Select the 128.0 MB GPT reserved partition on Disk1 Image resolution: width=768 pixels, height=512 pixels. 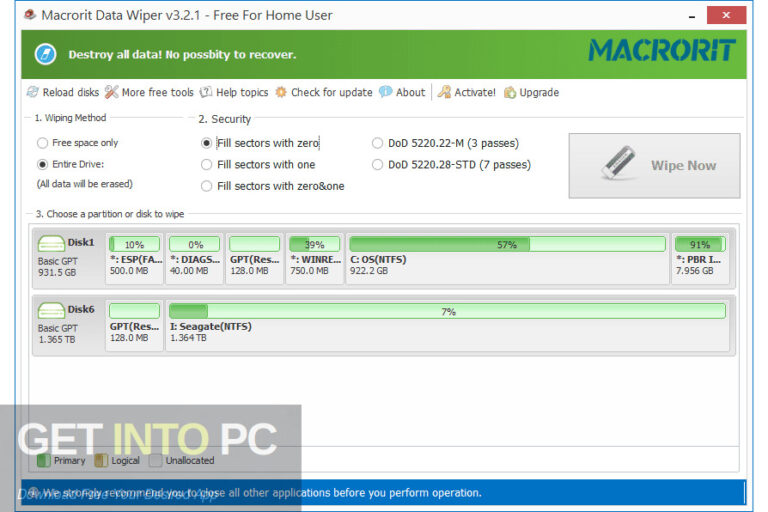(254, 259)
